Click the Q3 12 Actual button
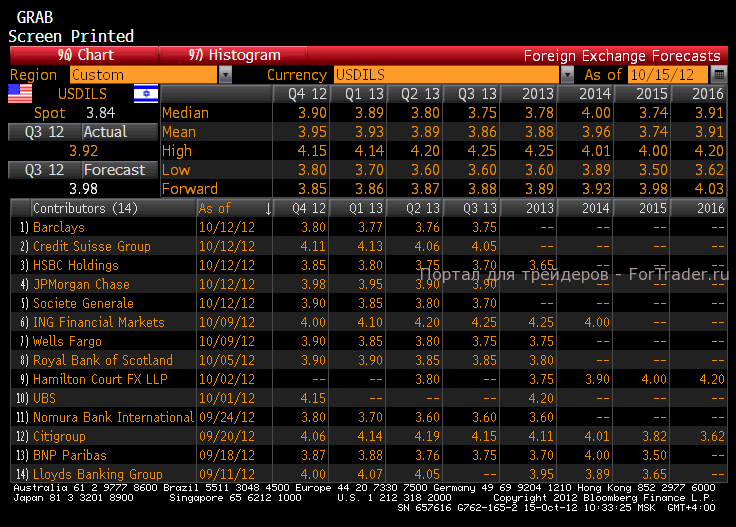Screen dimensions: 736x527 point(83,132)
